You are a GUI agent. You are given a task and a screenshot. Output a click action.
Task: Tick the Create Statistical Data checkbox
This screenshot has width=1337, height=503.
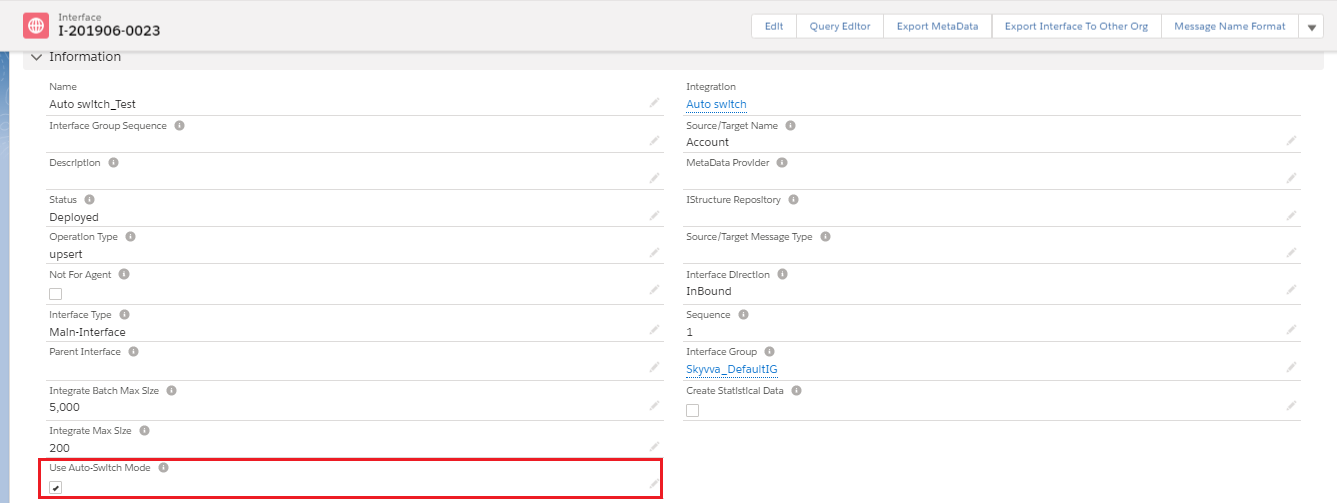click(x=693, y=410)
